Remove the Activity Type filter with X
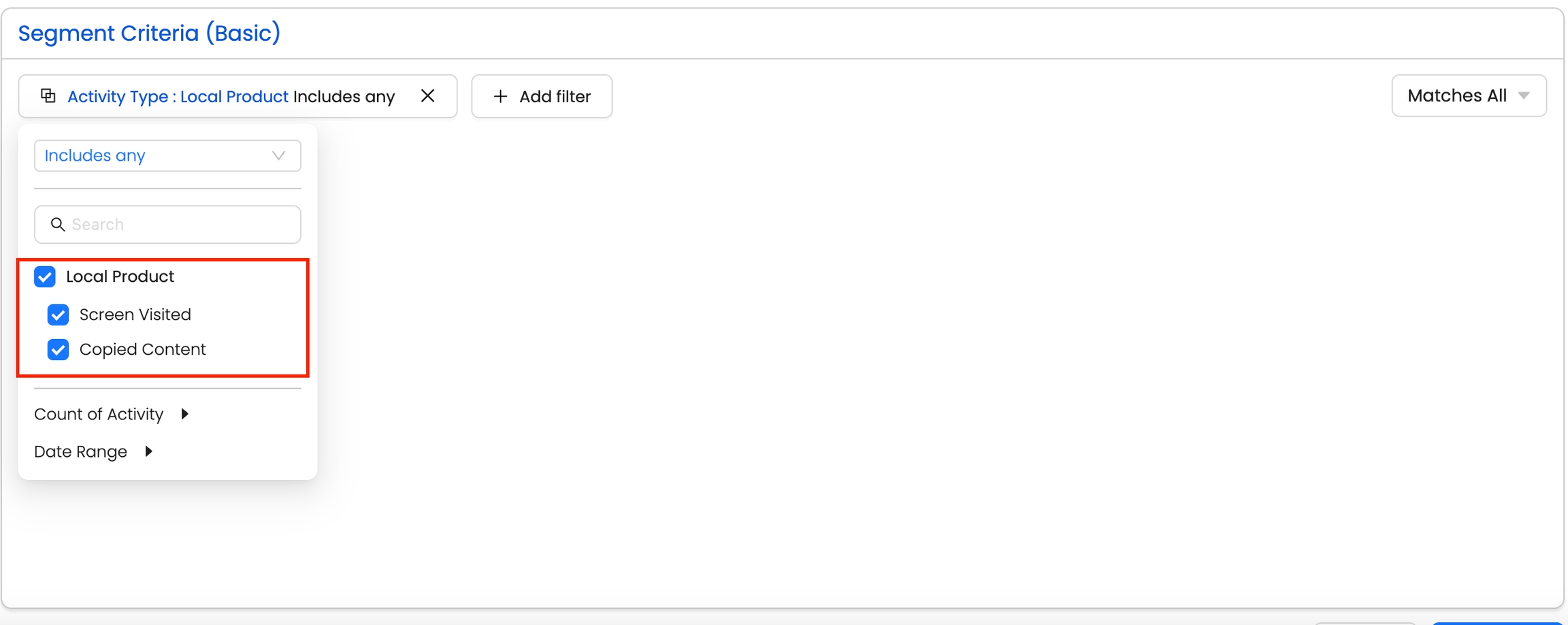Viewport: 1568px width, 625px height. (427, 96)
